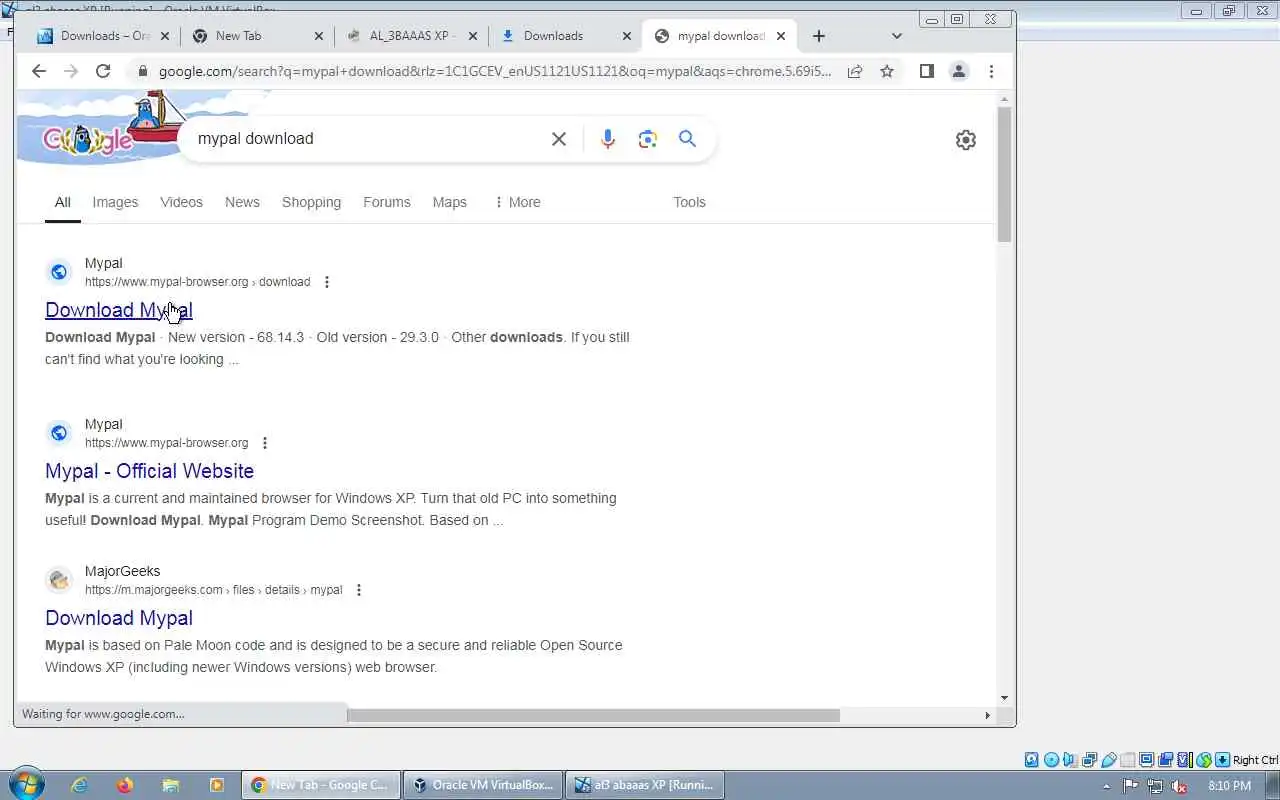
Task: Click the blue magnifier search button
Action: click(x=687, y=139)
